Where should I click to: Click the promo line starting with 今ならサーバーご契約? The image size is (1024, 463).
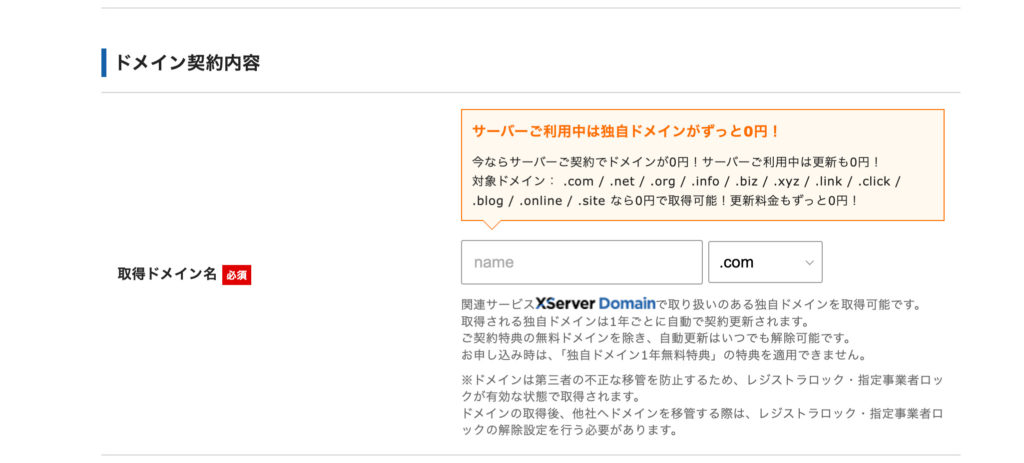tap(675, 161)
